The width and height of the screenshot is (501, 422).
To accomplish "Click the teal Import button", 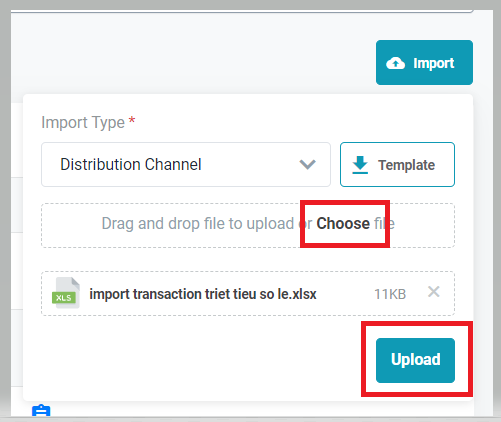I will [424, 63].
